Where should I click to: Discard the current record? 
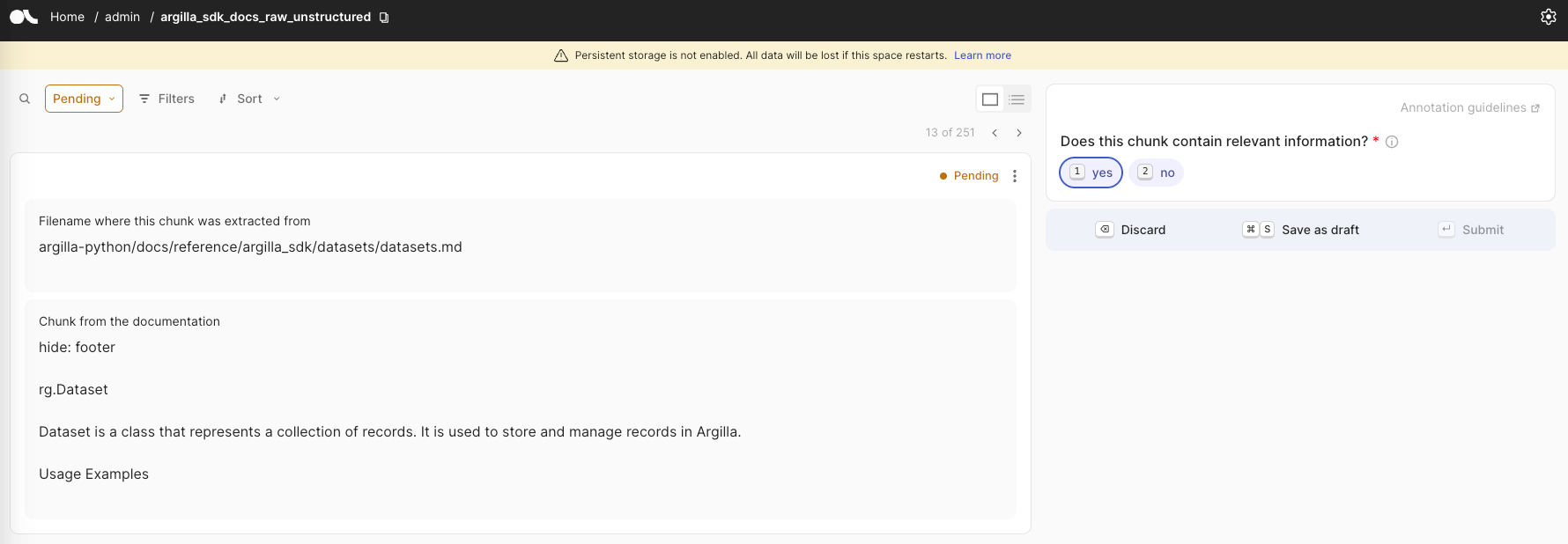click(1130, 230)
